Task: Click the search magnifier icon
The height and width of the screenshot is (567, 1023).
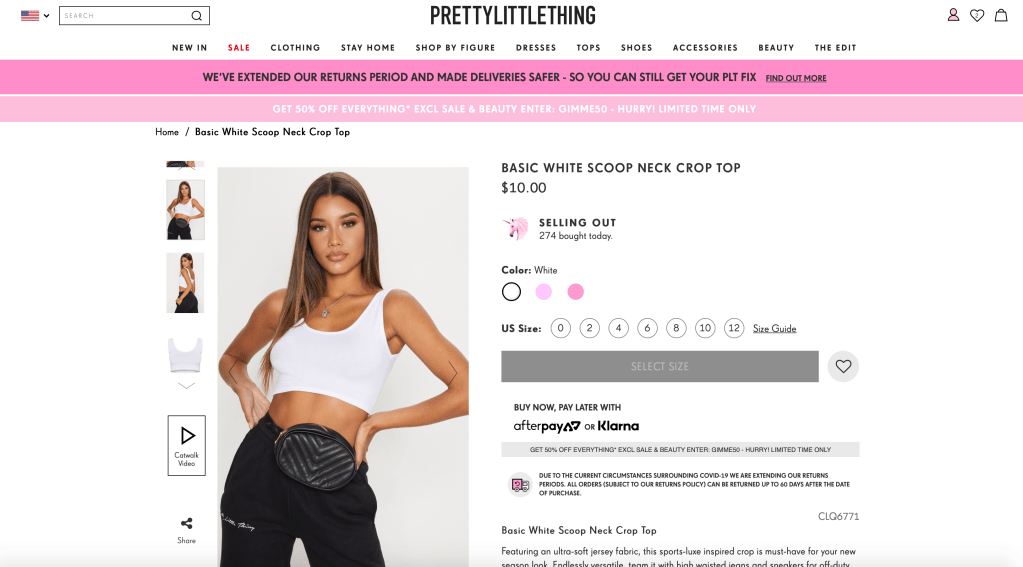Action: tap(196, 16)
